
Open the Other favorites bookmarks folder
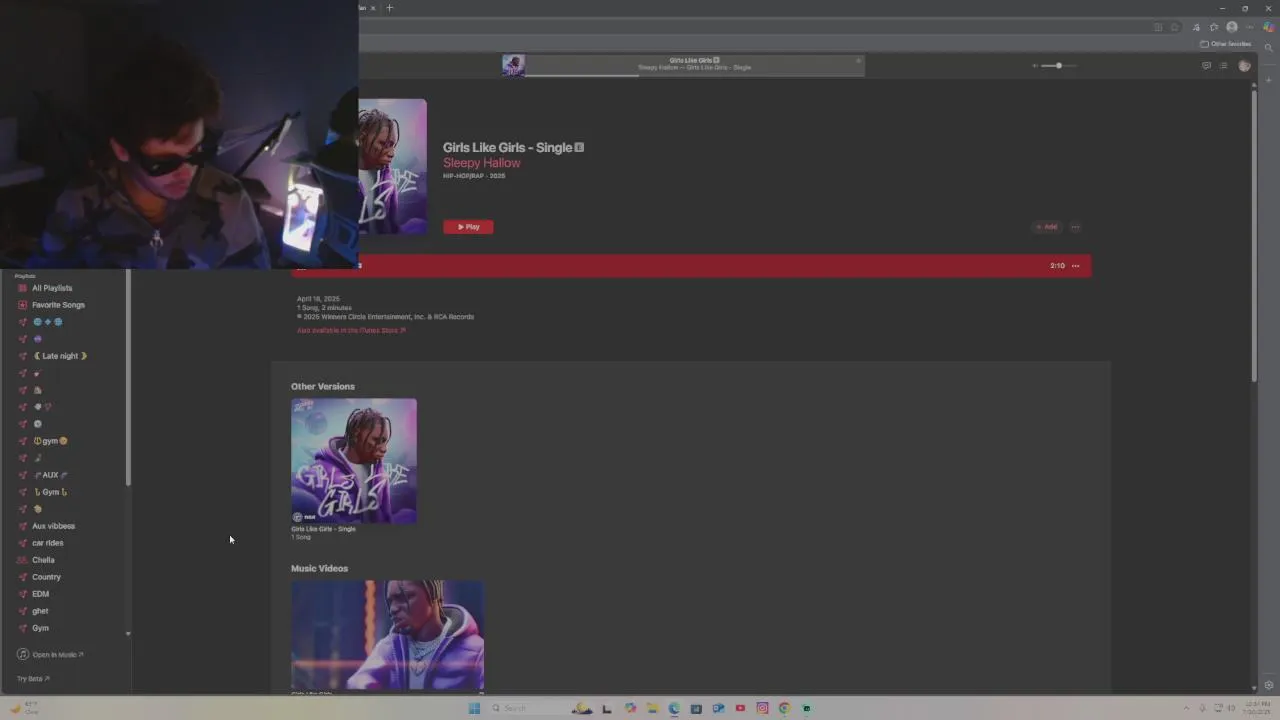(x=1225, y=44)
